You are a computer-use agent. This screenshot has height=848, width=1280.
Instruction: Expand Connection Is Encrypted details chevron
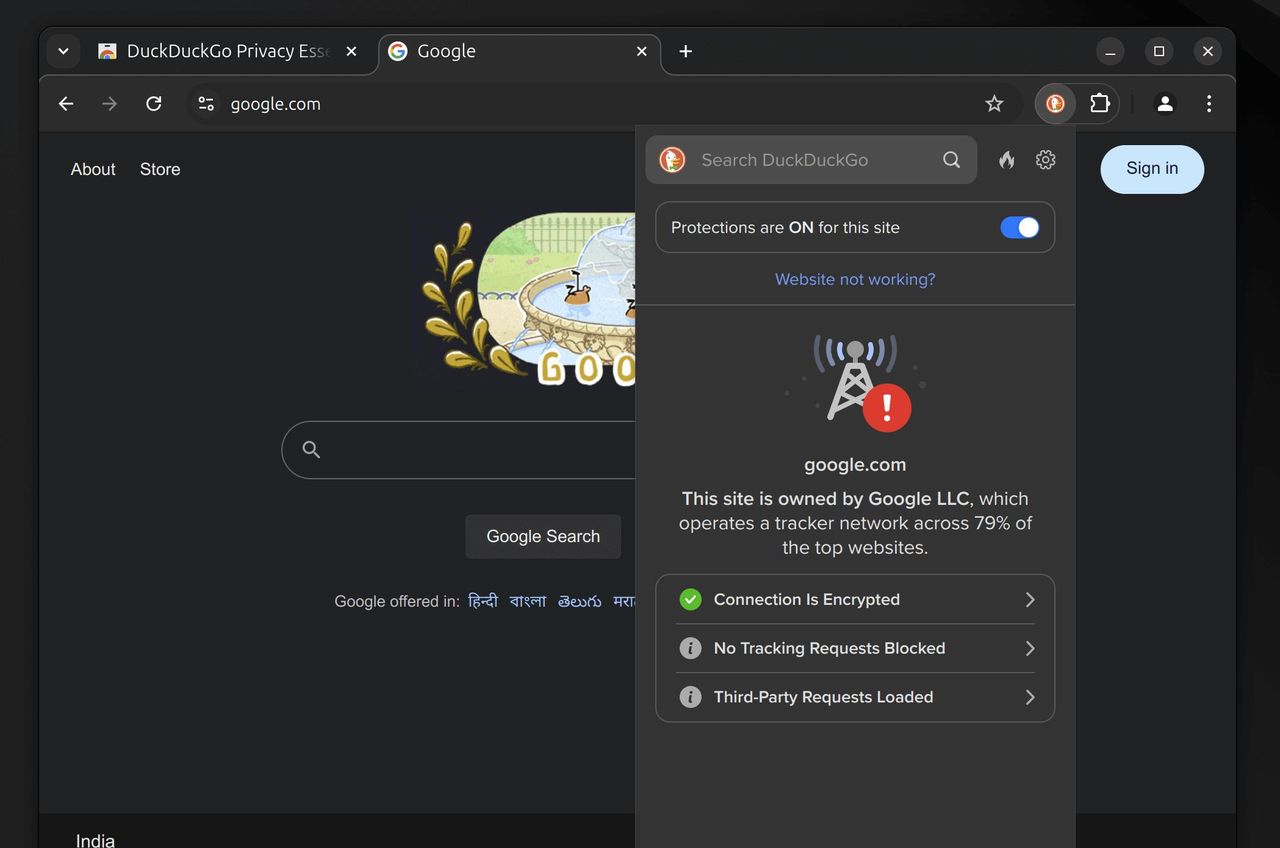point(1030,600)
